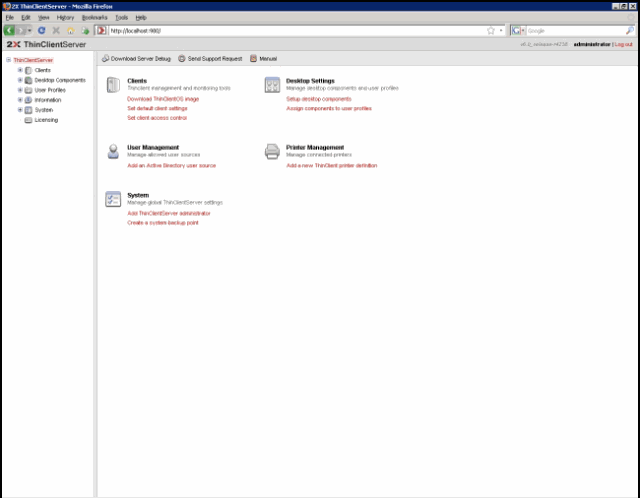
Task: Click the Firefox Forward navigation arrow
Action: 21,31
